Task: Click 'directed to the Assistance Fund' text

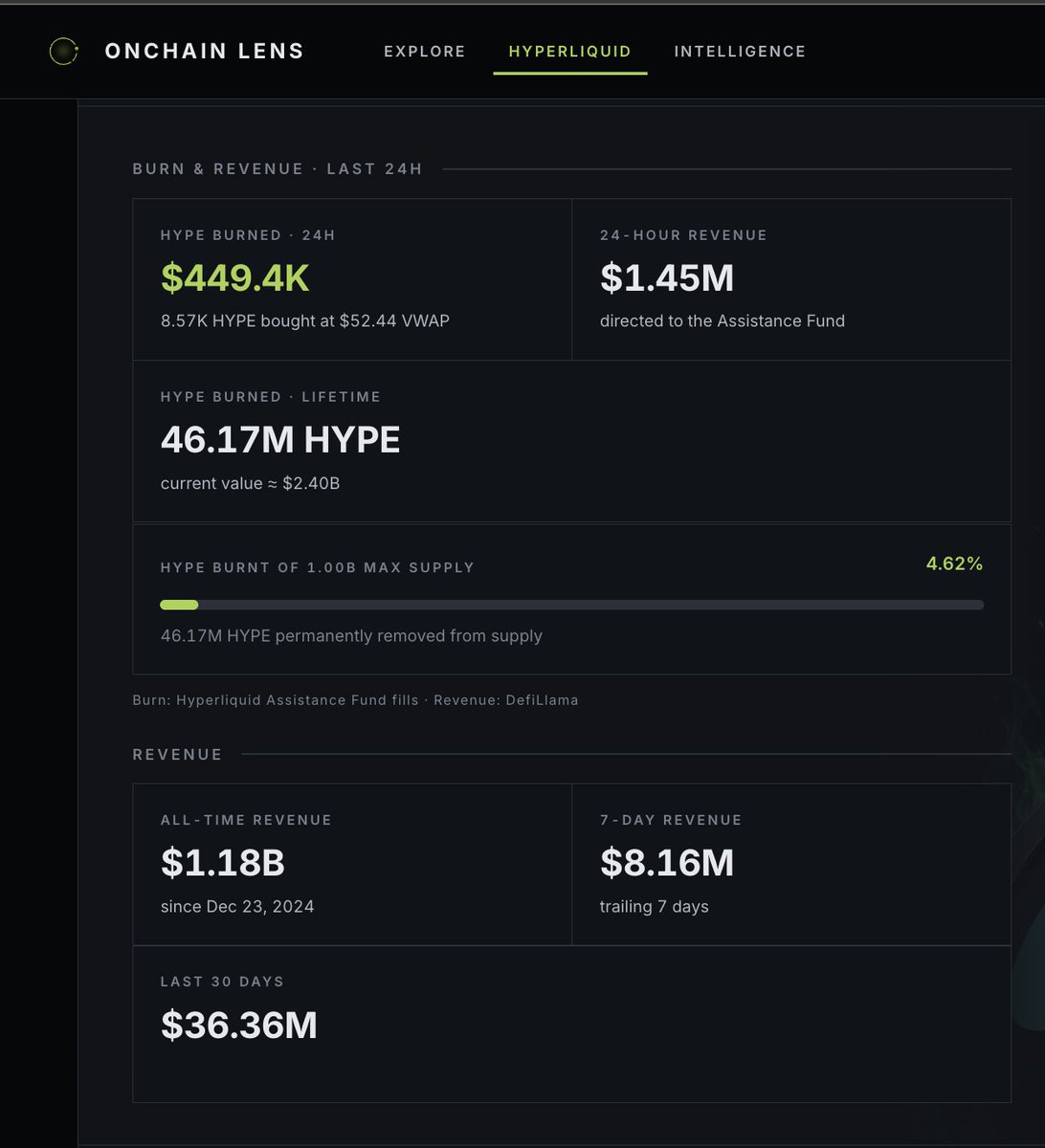Action: 723,321
